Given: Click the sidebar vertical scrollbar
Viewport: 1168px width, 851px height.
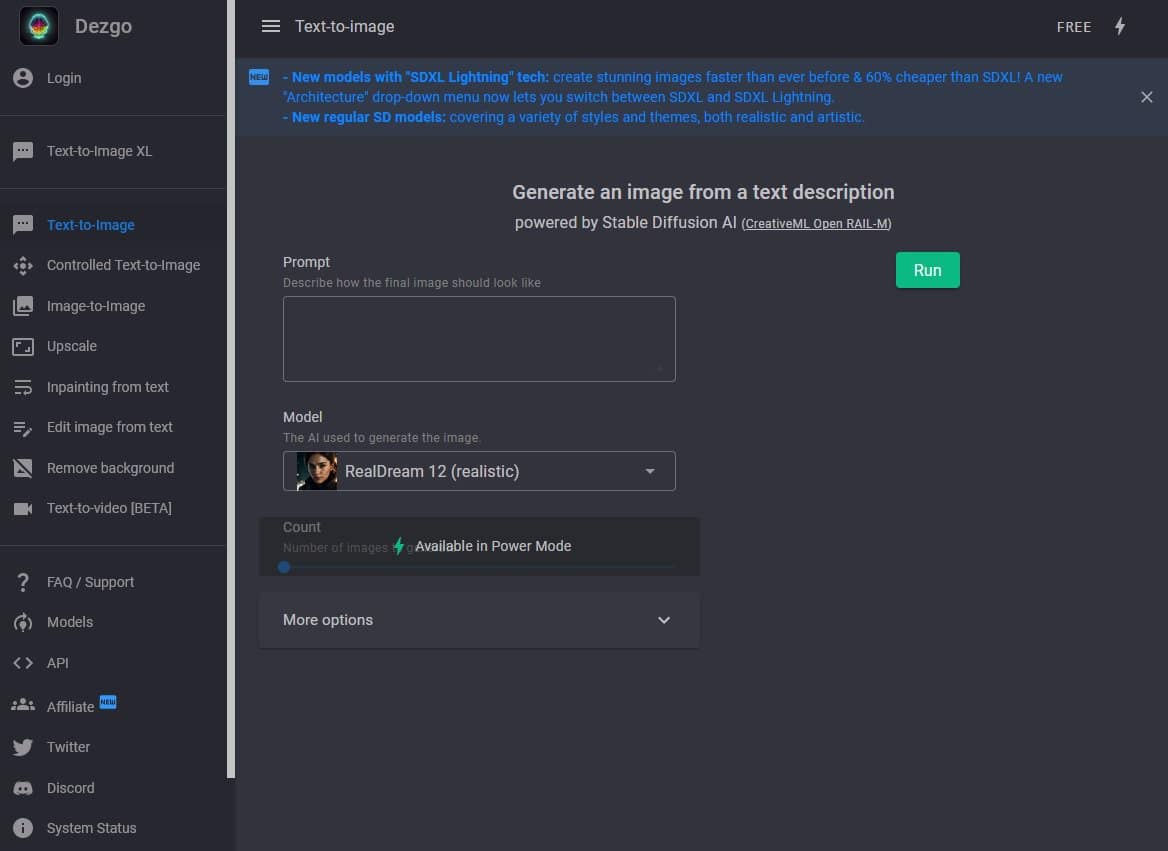Looking at the screenshot, I should [231, 389].
